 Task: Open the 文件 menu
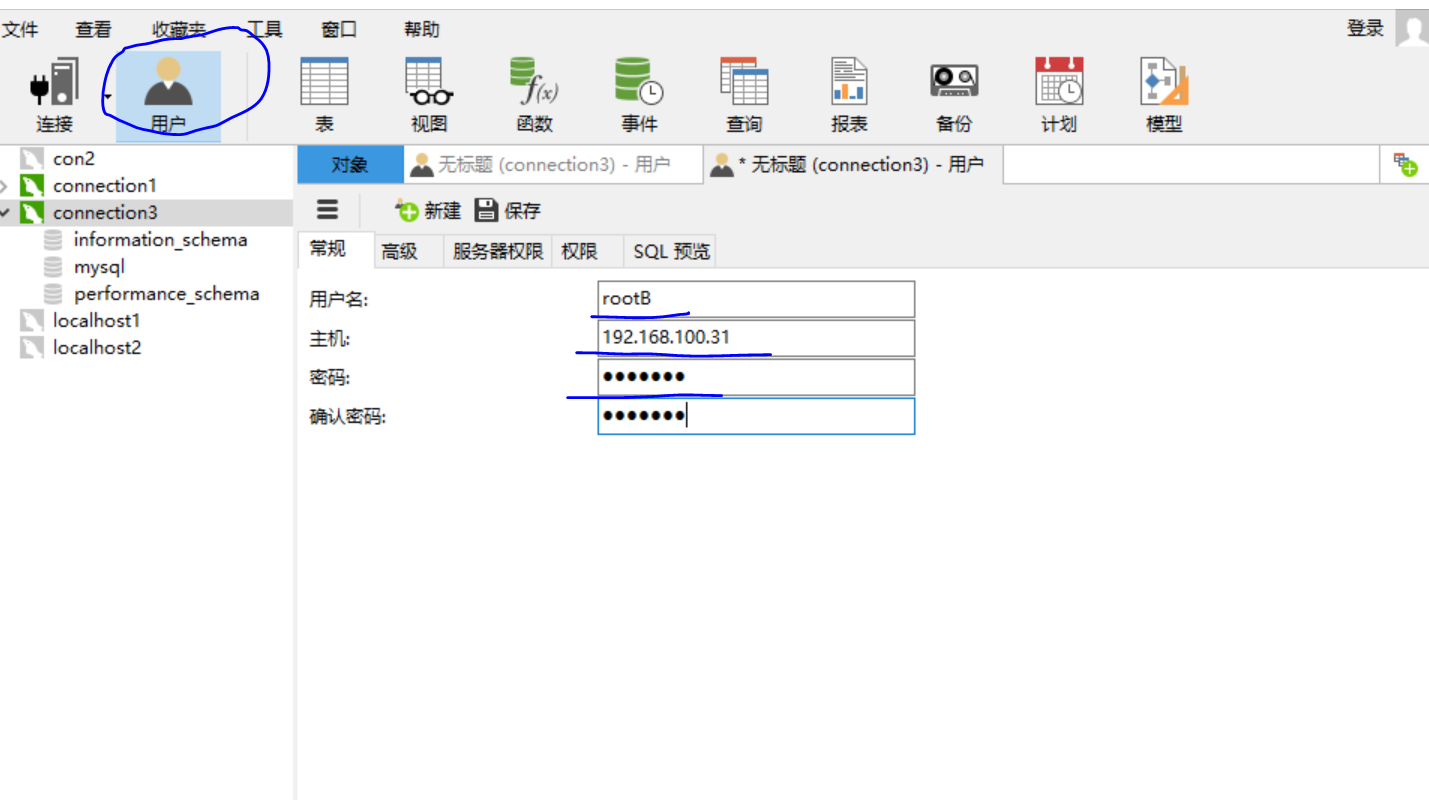coord(20,30)
